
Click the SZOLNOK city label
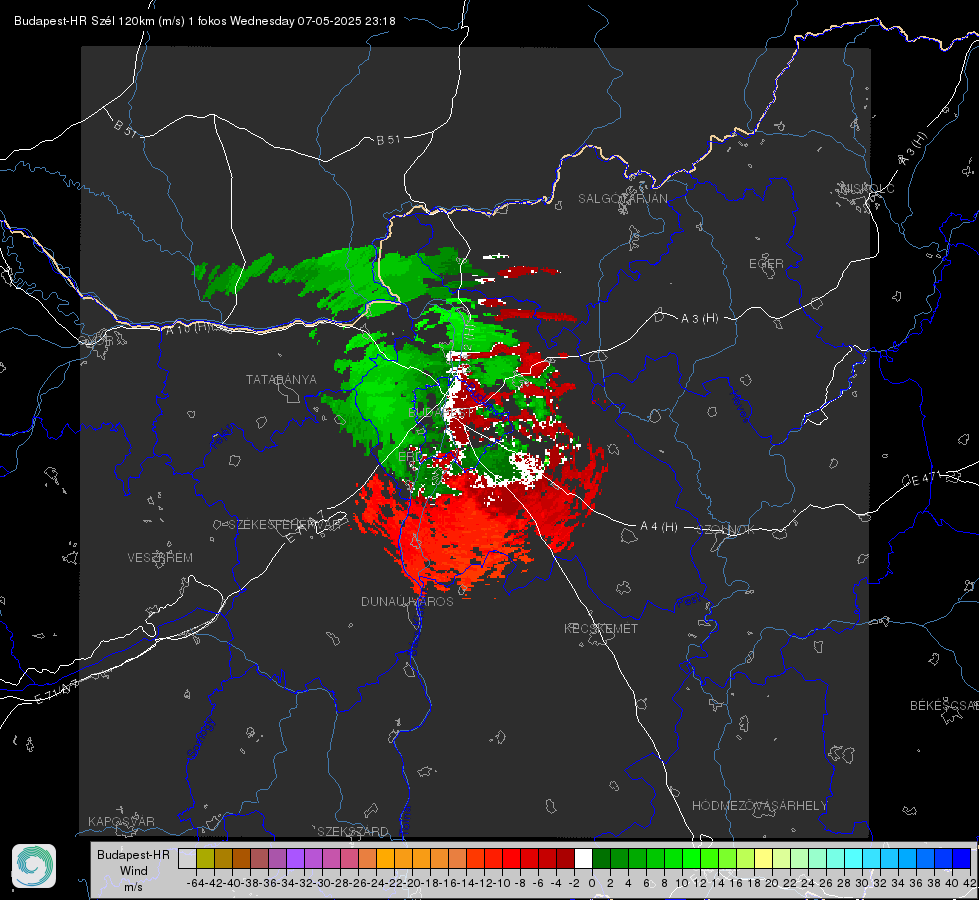point(728,530)
